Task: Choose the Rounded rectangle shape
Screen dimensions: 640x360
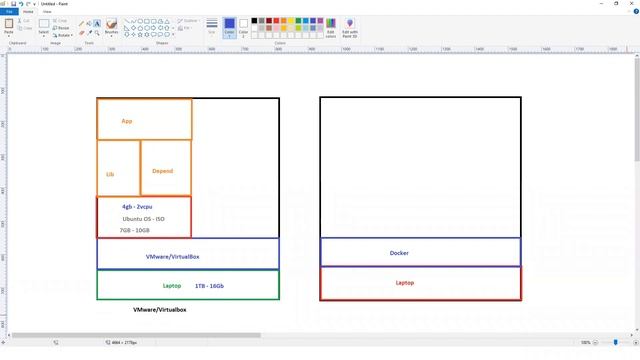Action: (153, 21)
